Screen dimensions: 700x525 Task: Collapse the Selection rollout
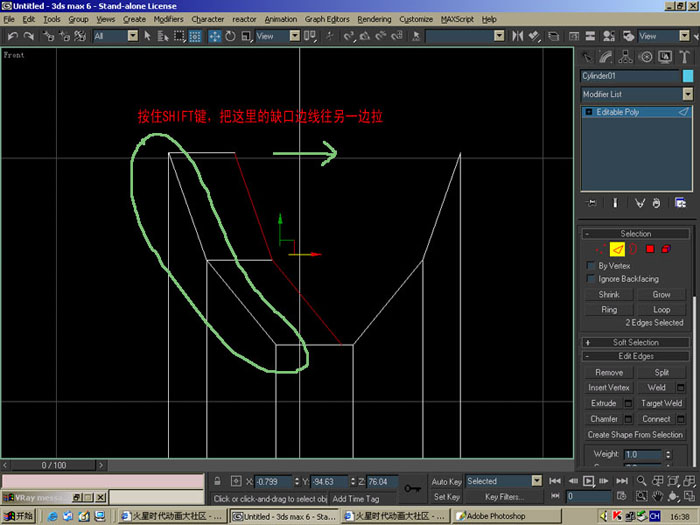tap(636, 234)
